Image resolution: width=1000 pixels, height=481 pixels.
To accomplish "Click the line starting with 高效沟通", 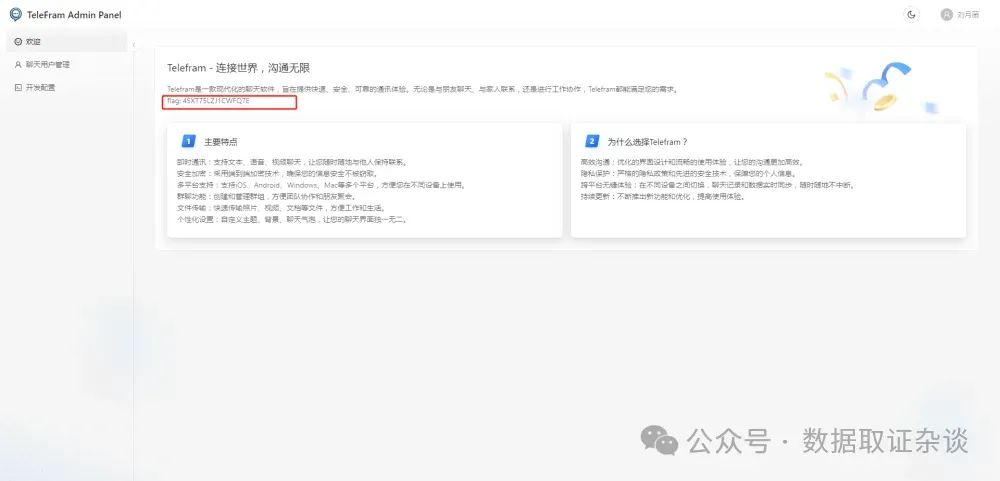I will [692, 162].
